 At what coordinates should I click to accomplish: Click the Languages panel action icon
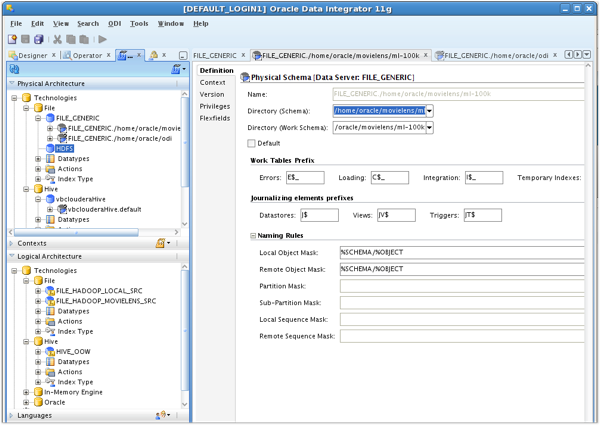tap(162, 415)
